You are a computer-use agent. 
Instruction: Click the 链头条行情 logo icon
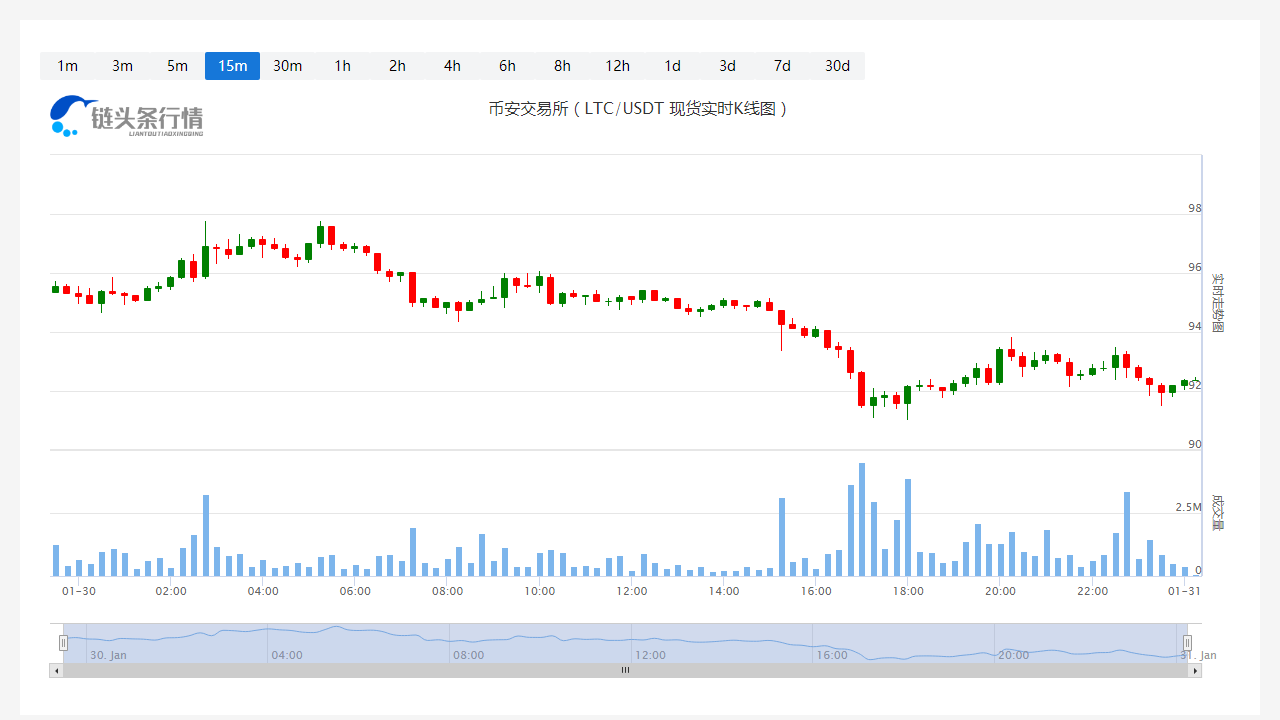[x=126, y=117]
